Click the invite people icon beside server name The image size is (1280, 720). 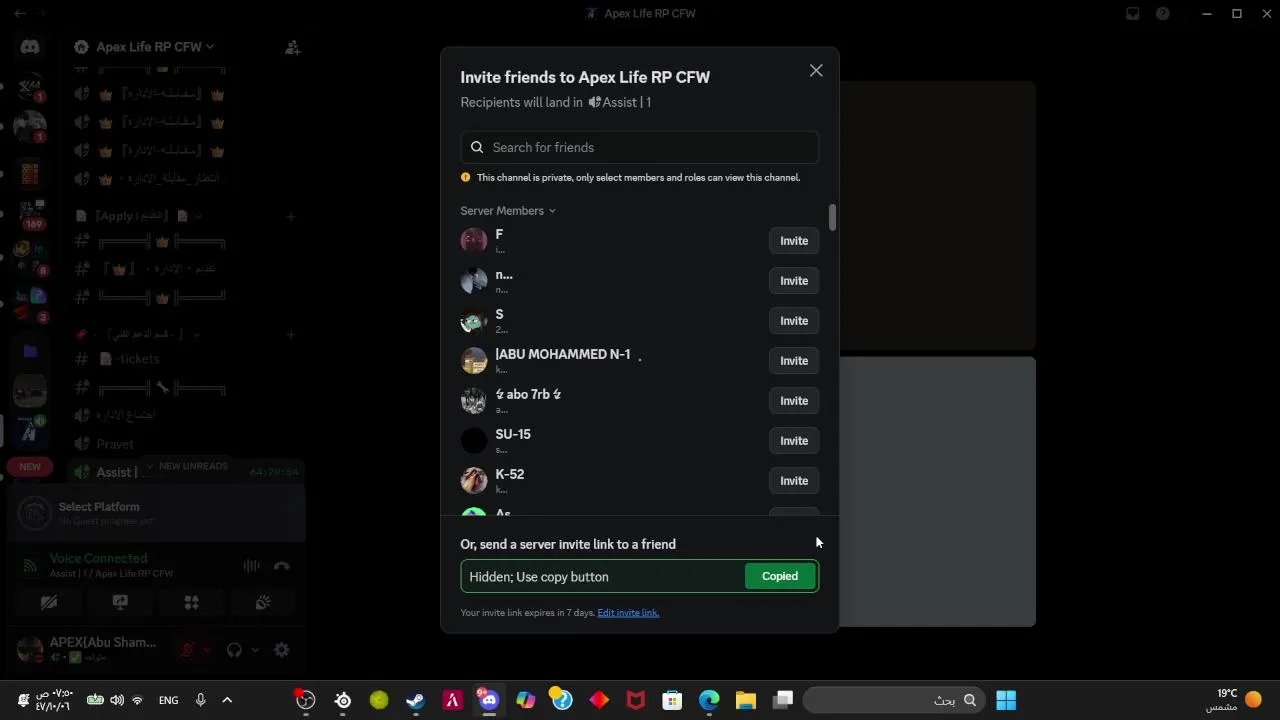pyautogui.click(x=292, y=47)
